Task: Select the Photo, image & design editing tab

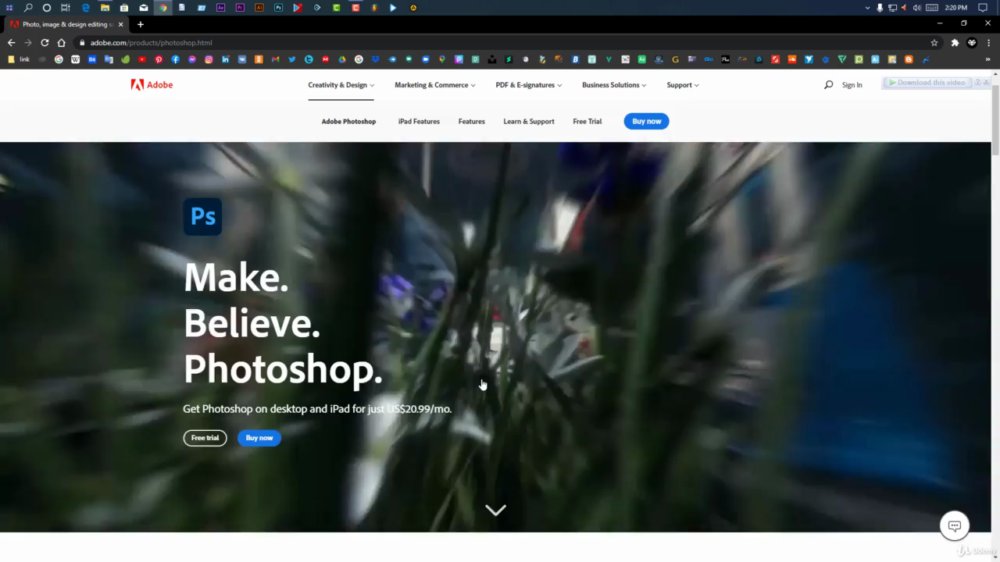Action: pyautogui.click(x=64, y=24)
